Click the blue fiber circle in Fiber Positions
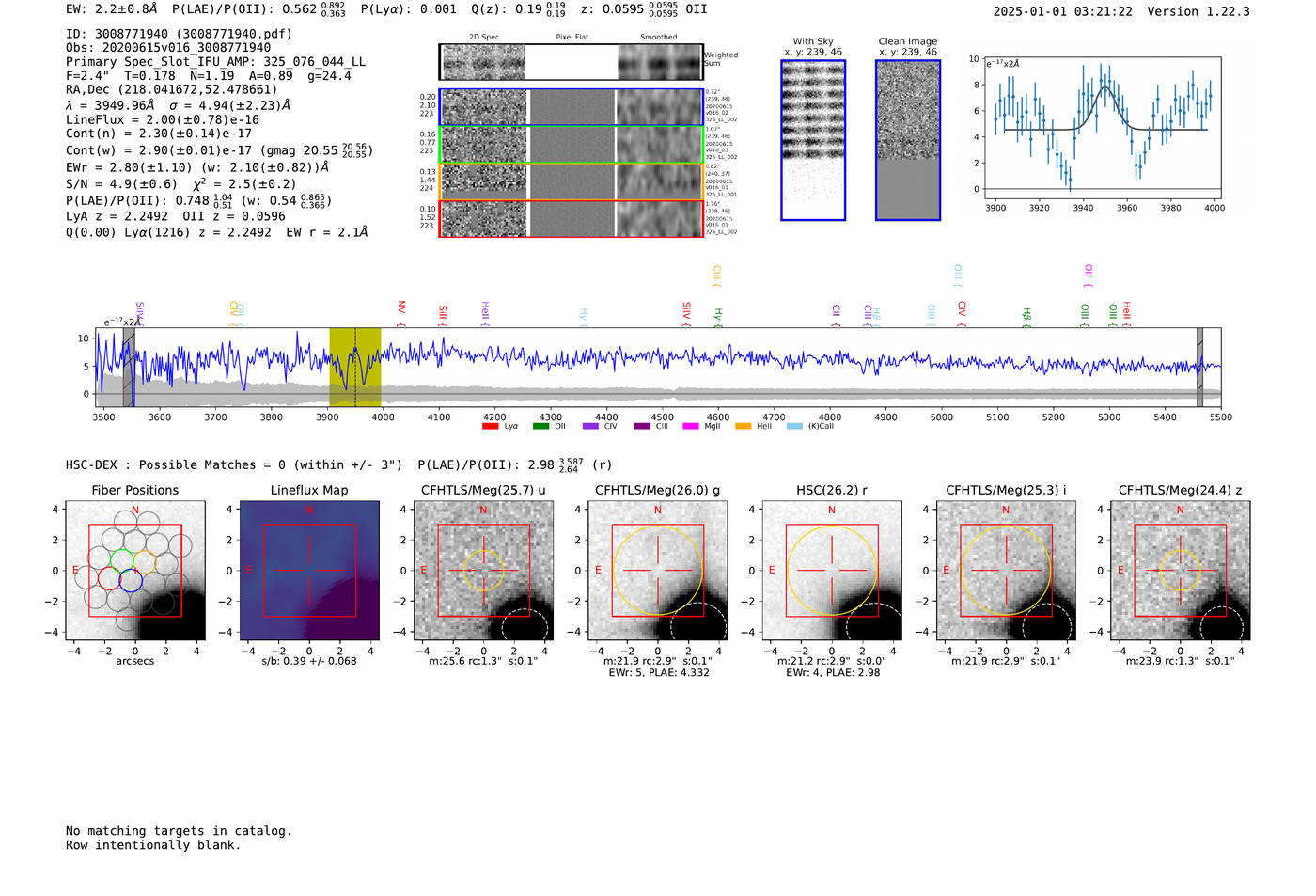Image resolution: width=1316 pixels, height=896 pixels. point(131,581)
